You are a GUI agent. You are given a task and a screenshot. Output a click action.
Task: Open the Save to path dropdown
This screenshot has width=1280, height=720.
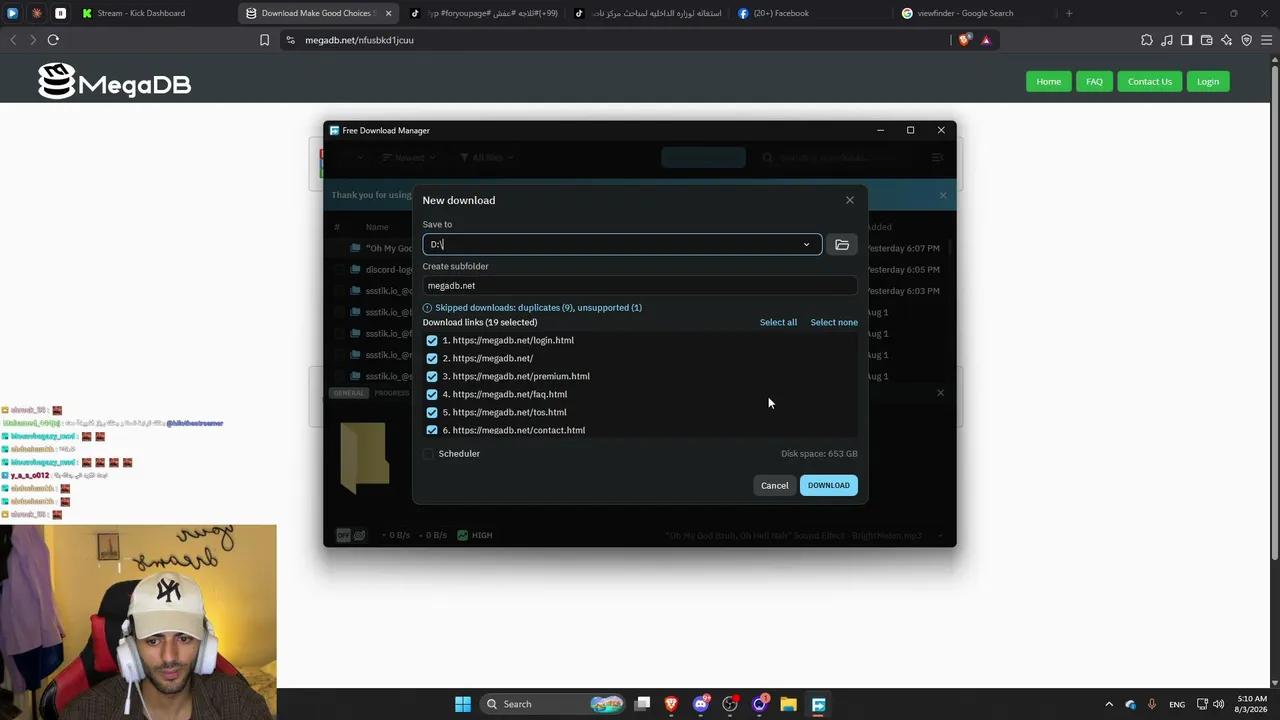click(806, 245)
